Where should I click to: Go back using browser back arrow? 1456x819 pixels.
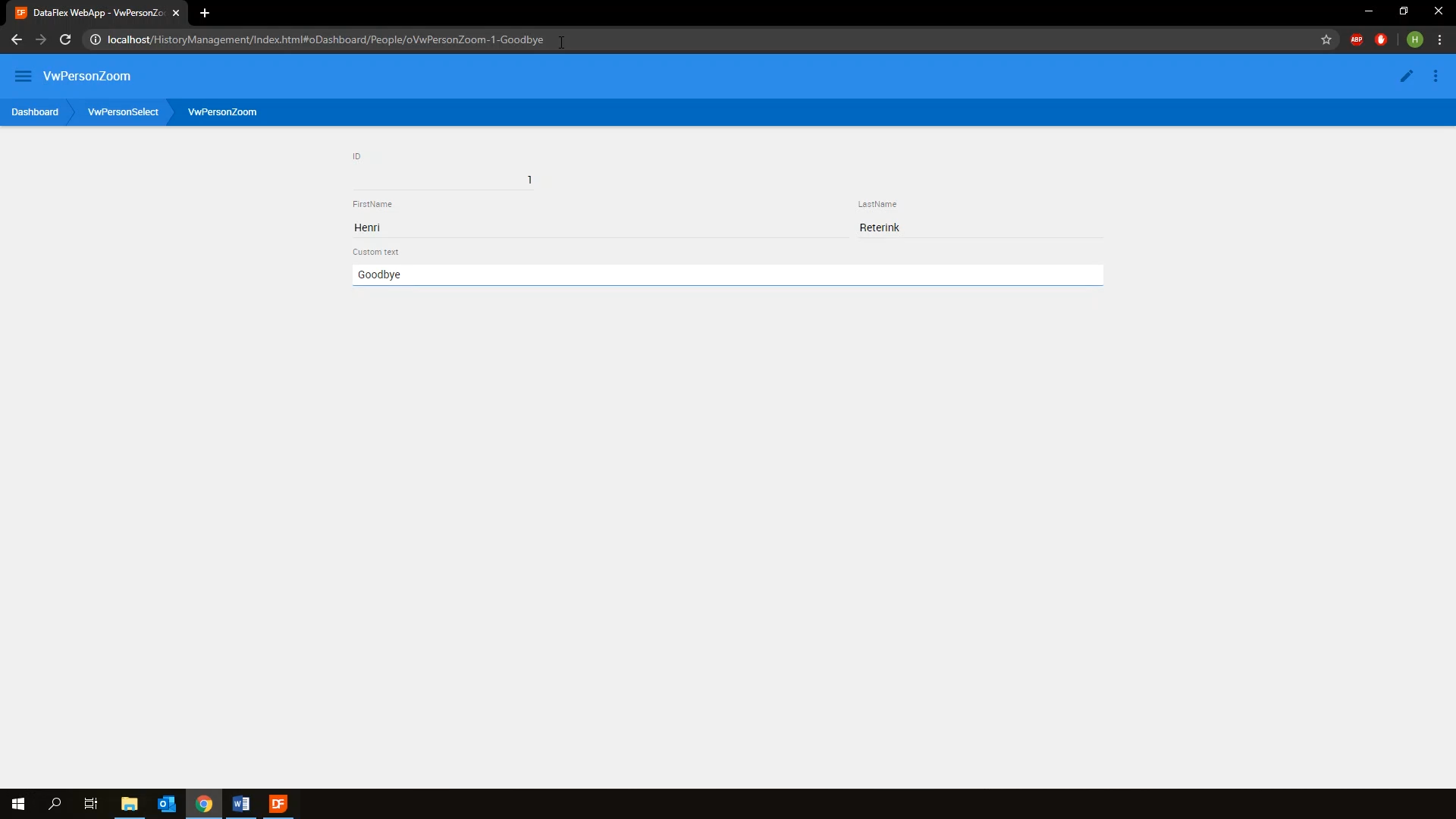[17, 39]
